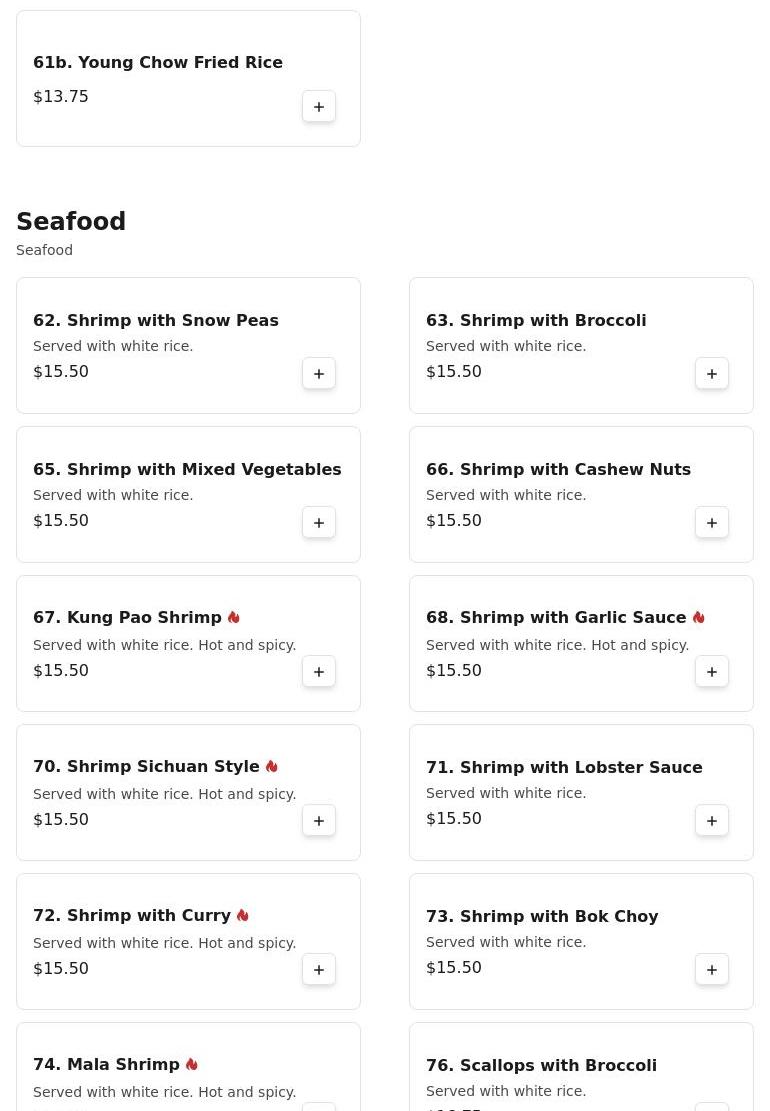Viewport: 770px width, 1111px height.
Task: Add Shrimp with Bok Choy to cart
Action: tap(712, 970)
